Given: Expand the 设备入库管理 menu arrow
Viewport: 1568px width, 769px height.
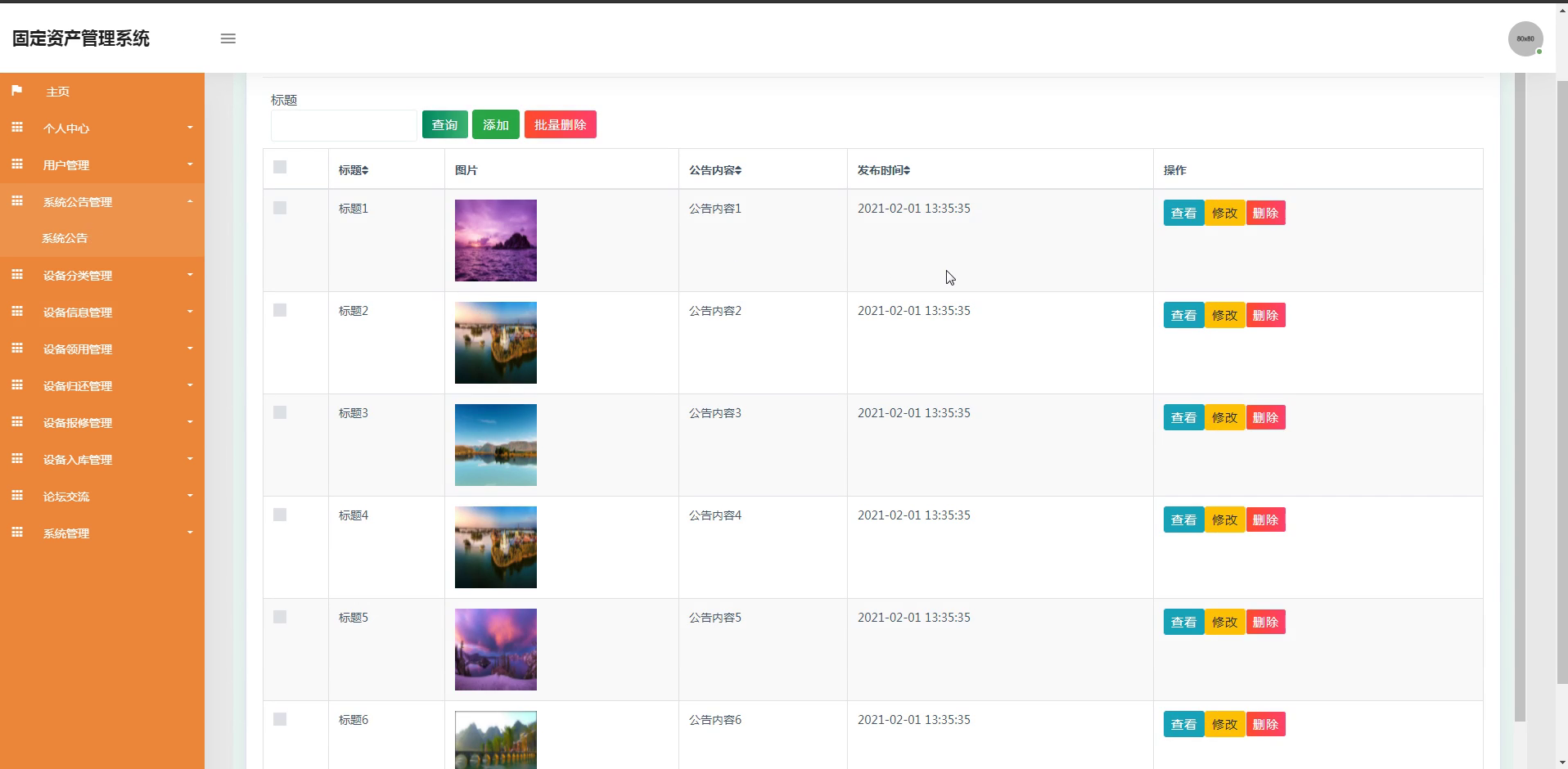Looking at the screenshot, I should point(190,459).
